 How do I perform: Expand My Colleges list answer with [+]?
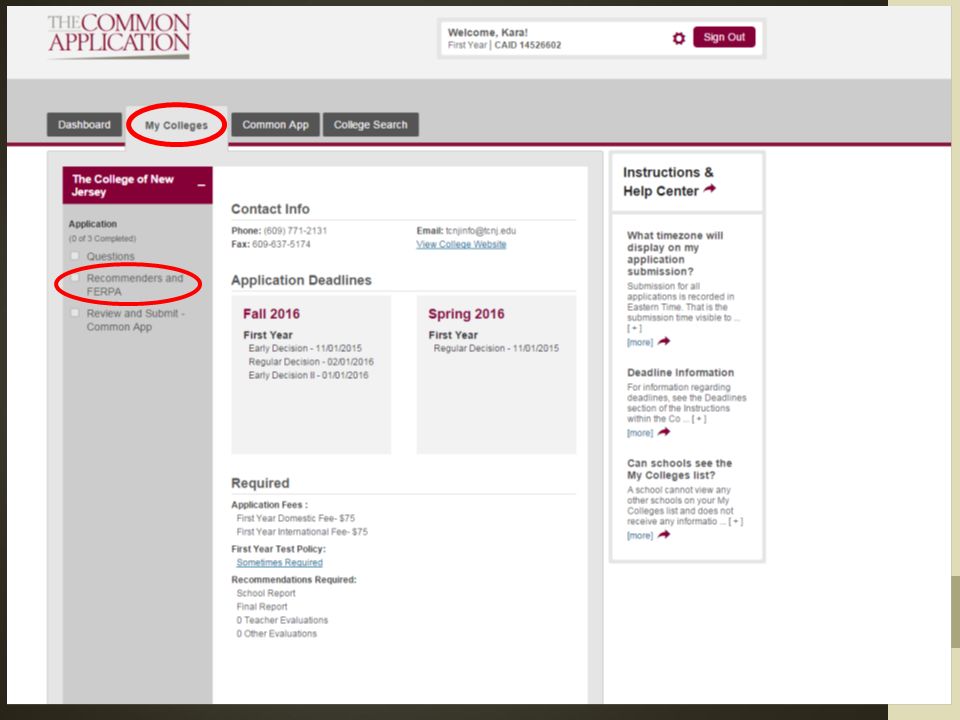point(735,522)
